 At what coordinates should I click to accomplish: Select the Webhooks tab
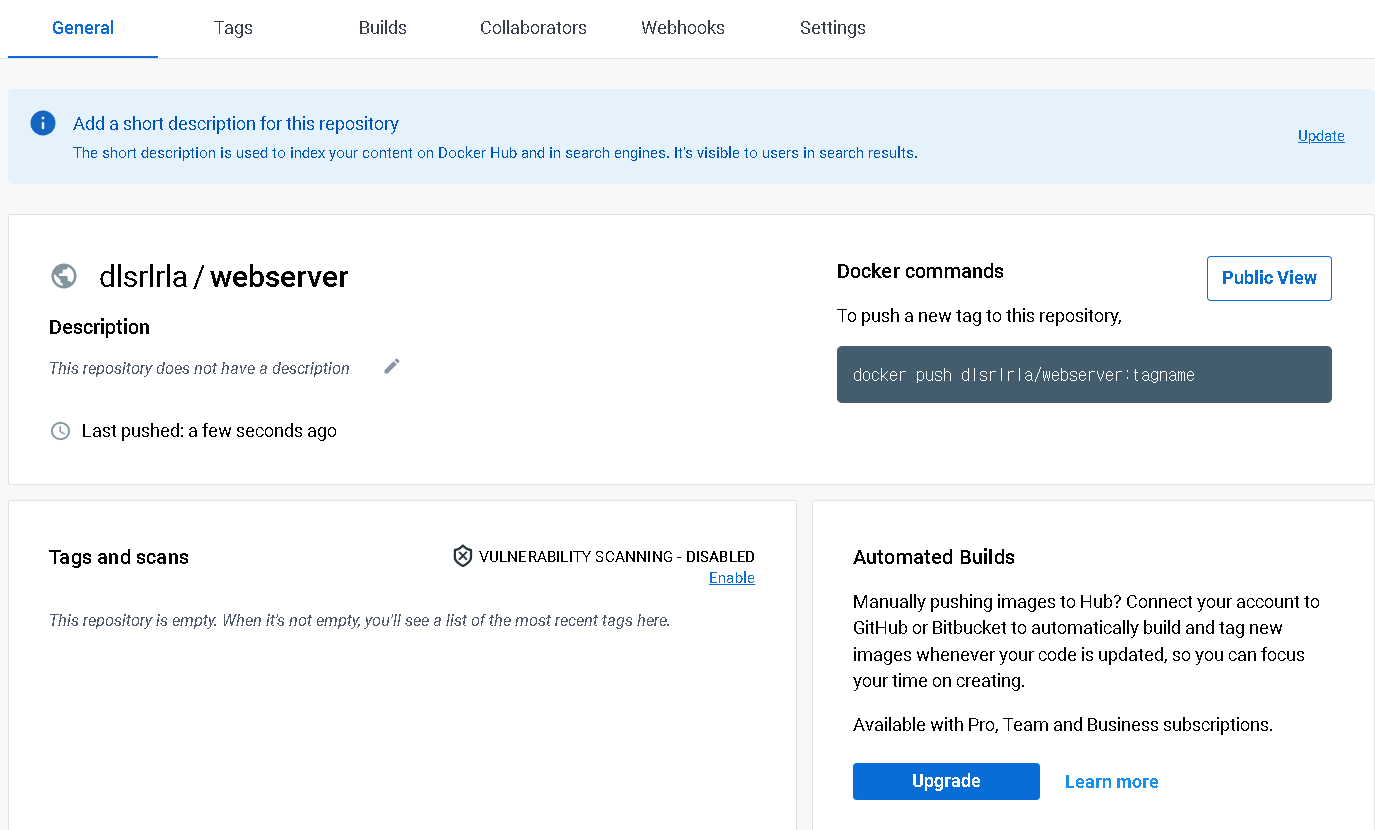[683, 28]
